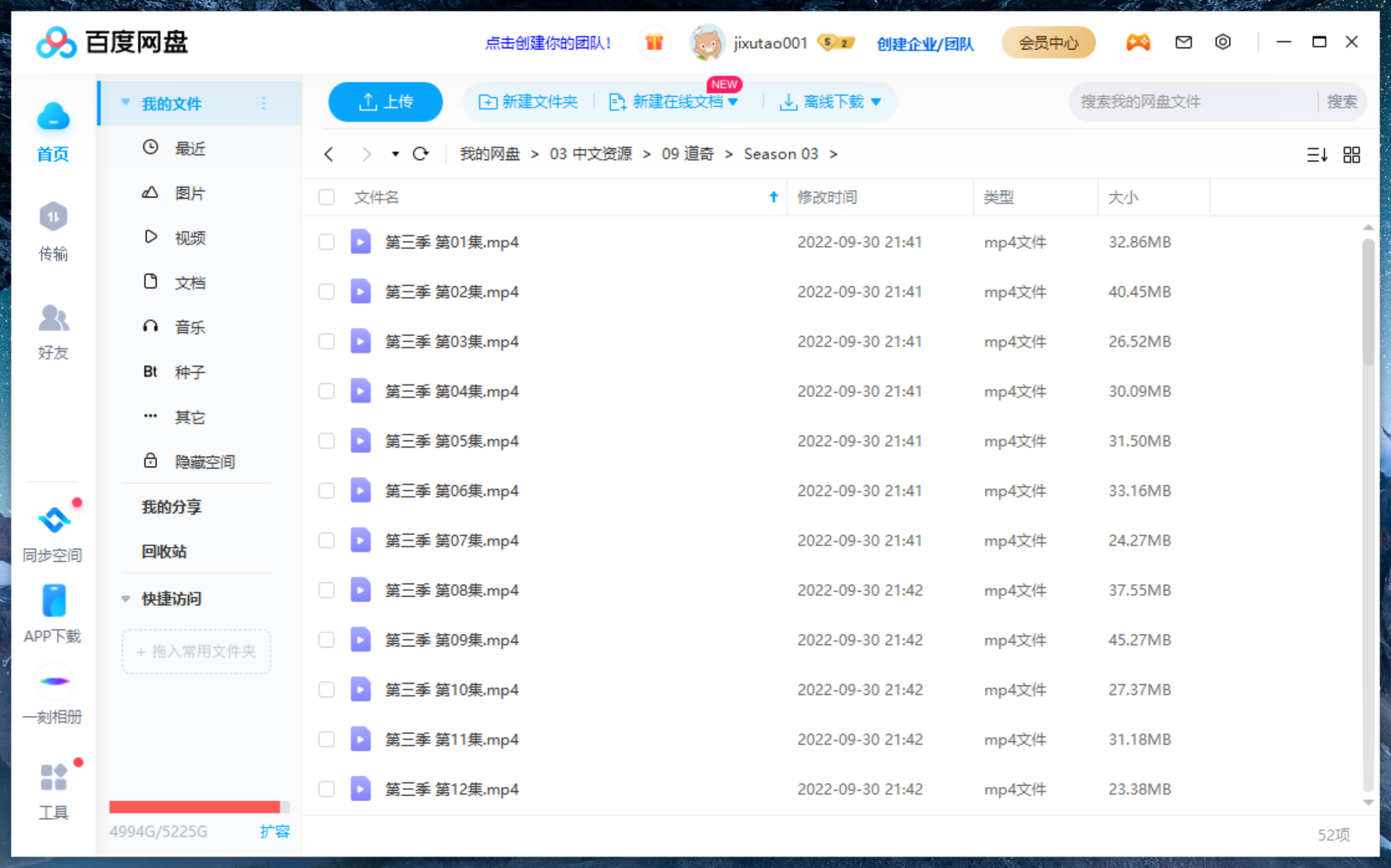
Task: Click the game controller icon
Action: 1137,42
